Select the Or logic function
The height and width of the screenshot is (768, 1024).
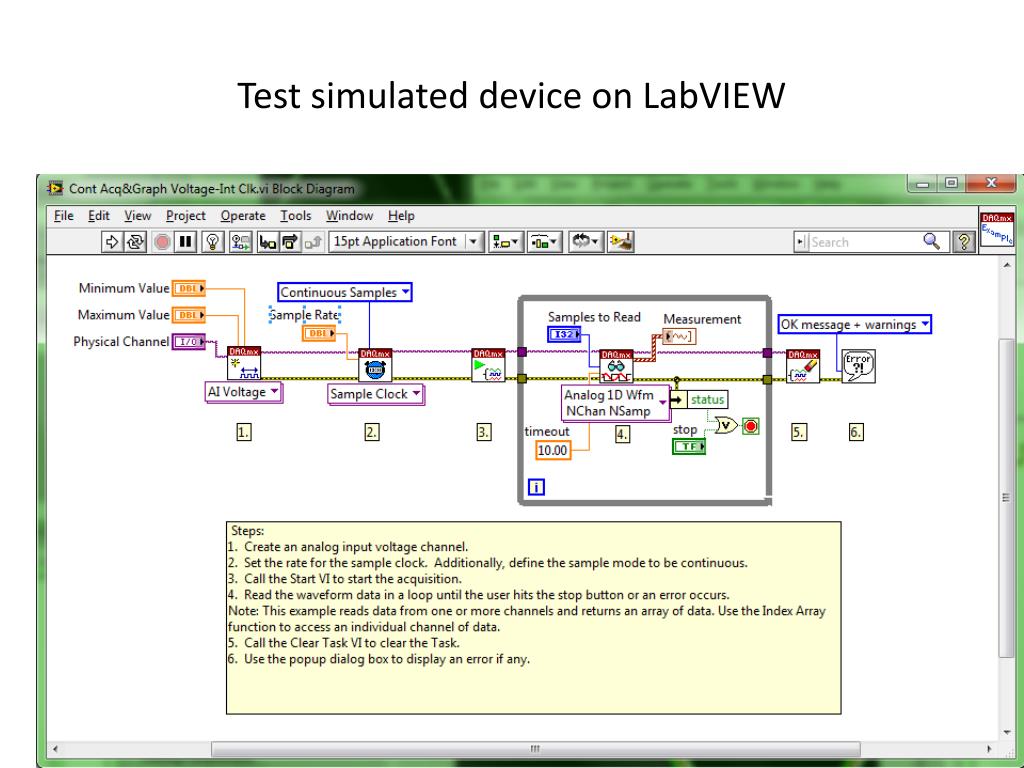click(x=726, y=426)
